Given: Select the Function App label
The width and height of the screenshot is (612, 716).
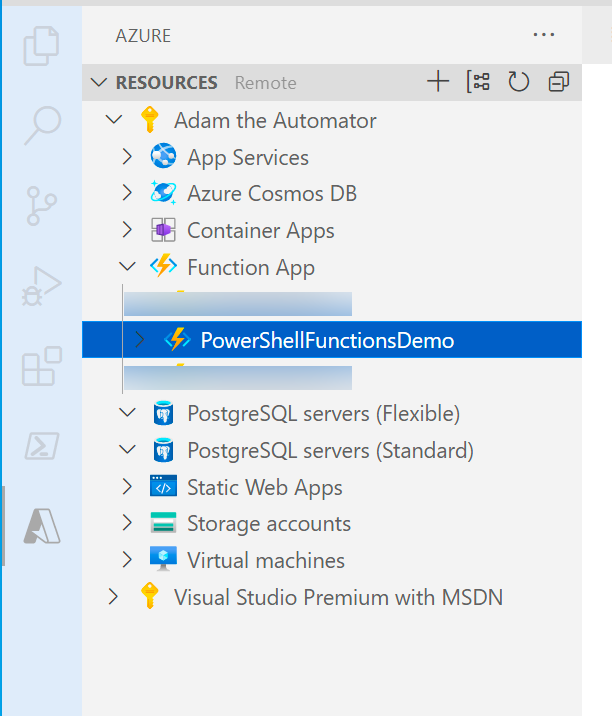Looking at the screenshot, I should coord(251,268).
